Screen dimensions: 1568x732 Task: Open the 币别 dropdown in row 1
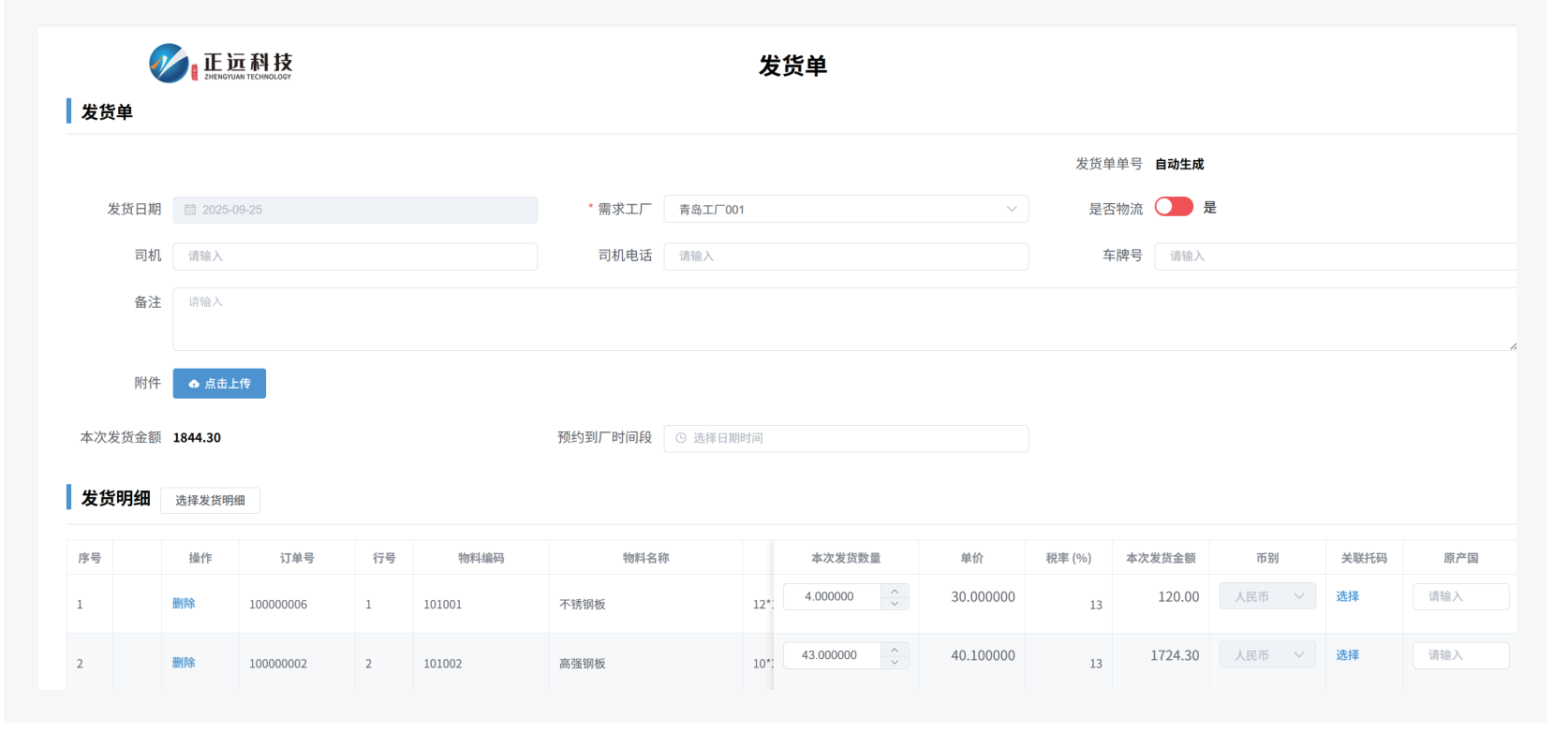pos(1266,597)
